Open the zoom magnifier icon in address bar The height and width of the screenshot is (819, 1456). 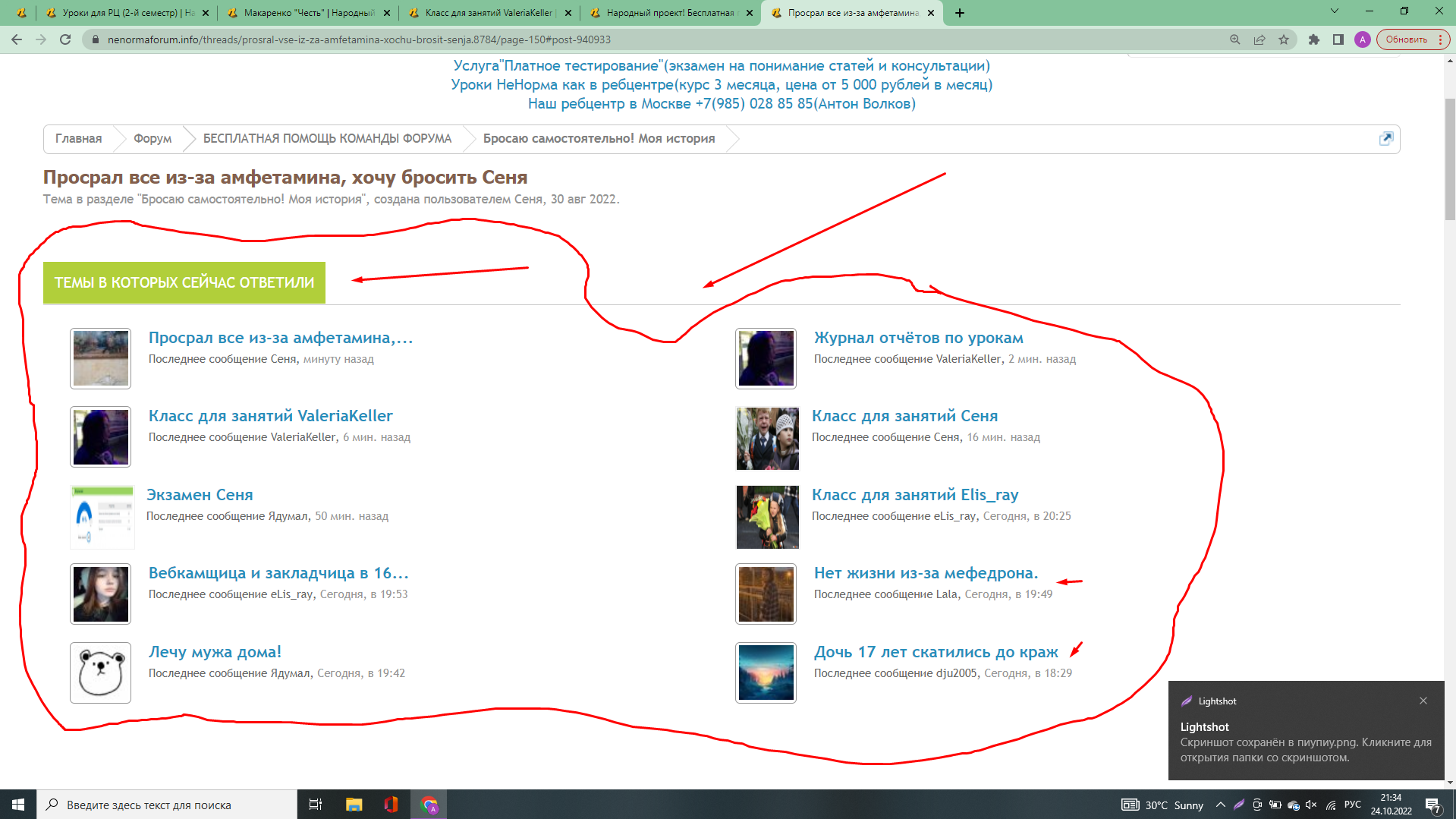[1235, 39]
